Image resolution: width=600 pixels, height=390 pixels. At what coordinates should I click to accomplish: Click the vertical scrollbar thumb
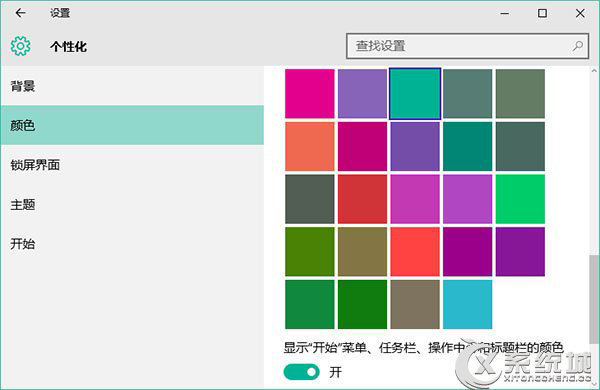pyautogui.click(x=594, y=299)
